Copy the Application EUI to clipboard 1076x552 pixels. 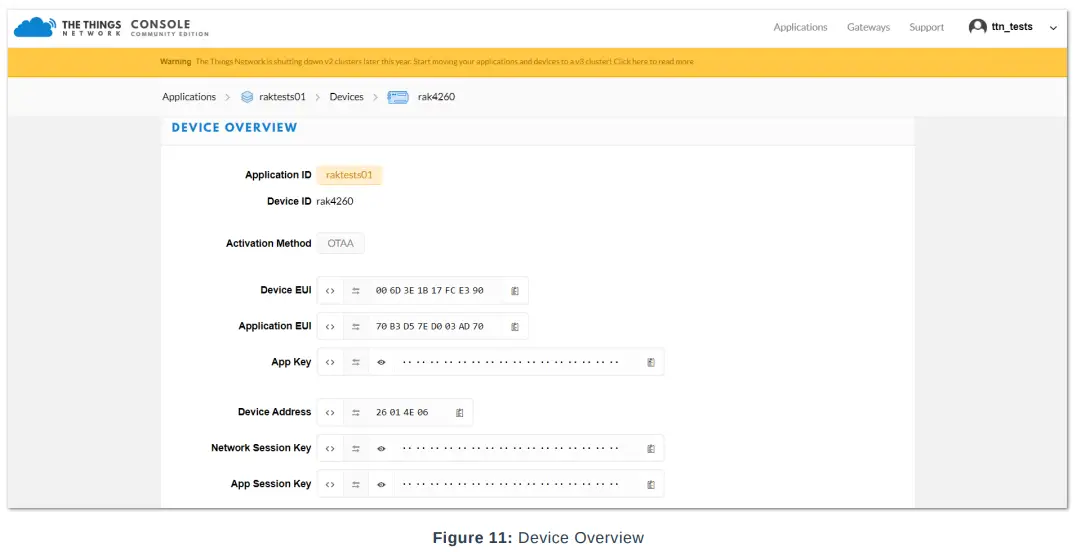[x=515, y=326]
